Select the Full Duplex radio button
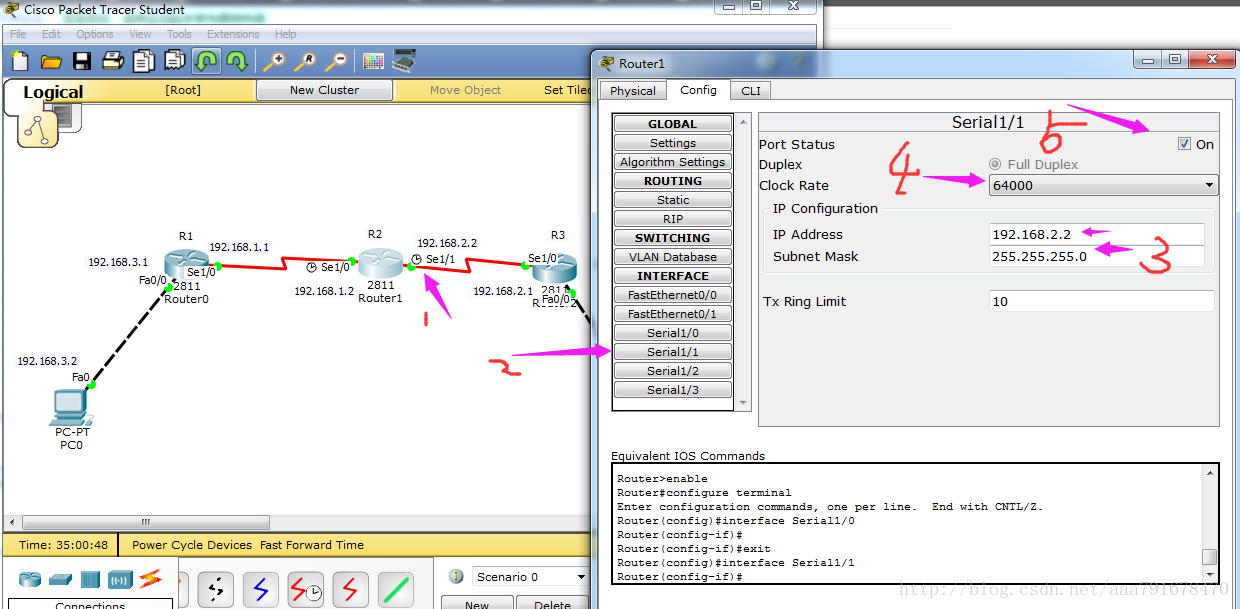 [x=995, y=164]
